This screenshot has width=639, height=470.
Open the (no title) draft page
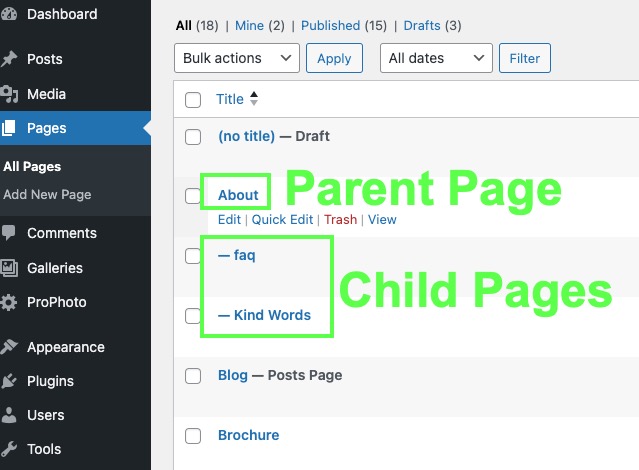click(x=247, y=136)
